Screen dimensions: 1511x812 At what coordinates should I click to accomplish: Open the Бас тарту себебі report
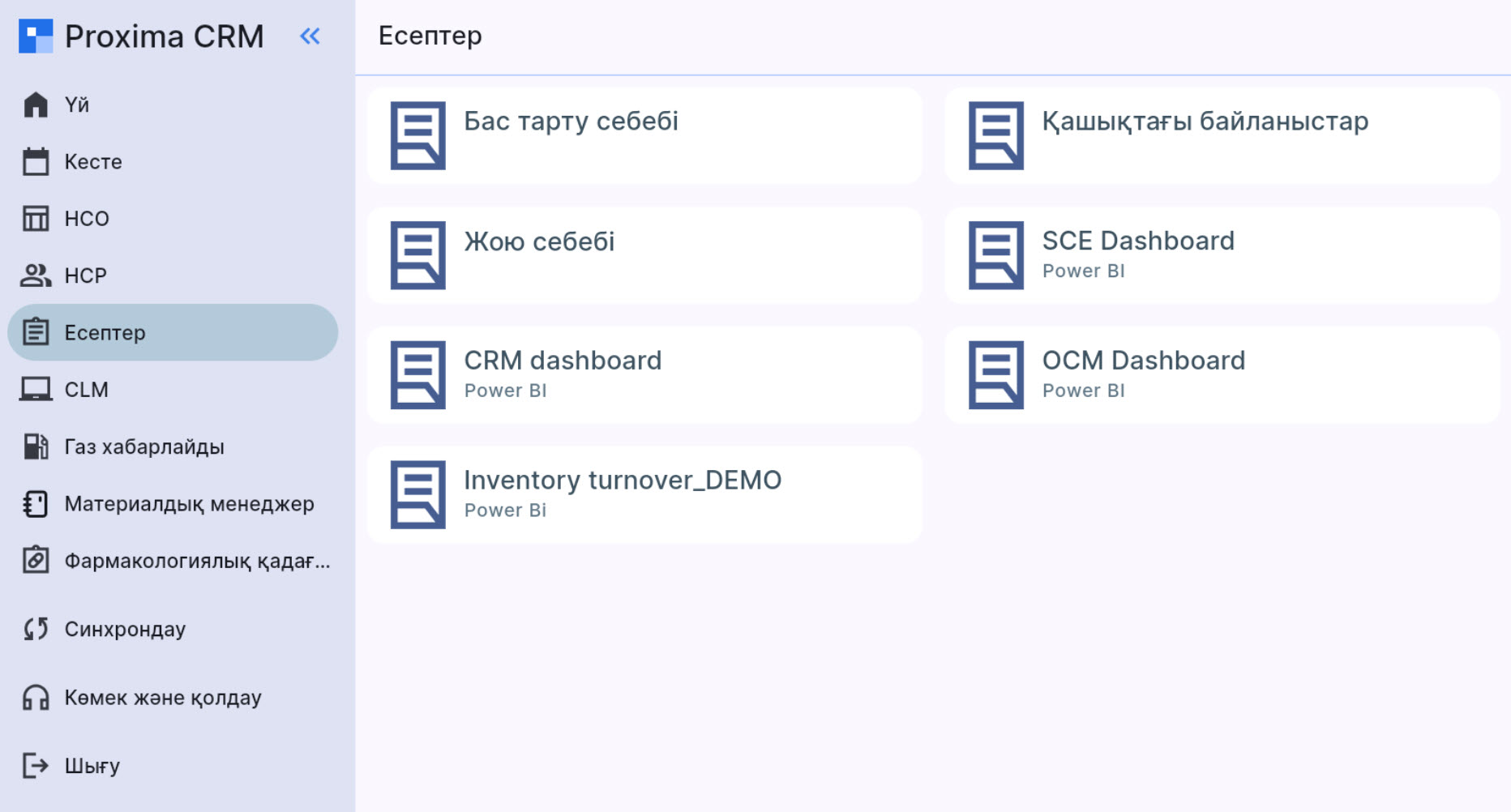coord(644,135)
